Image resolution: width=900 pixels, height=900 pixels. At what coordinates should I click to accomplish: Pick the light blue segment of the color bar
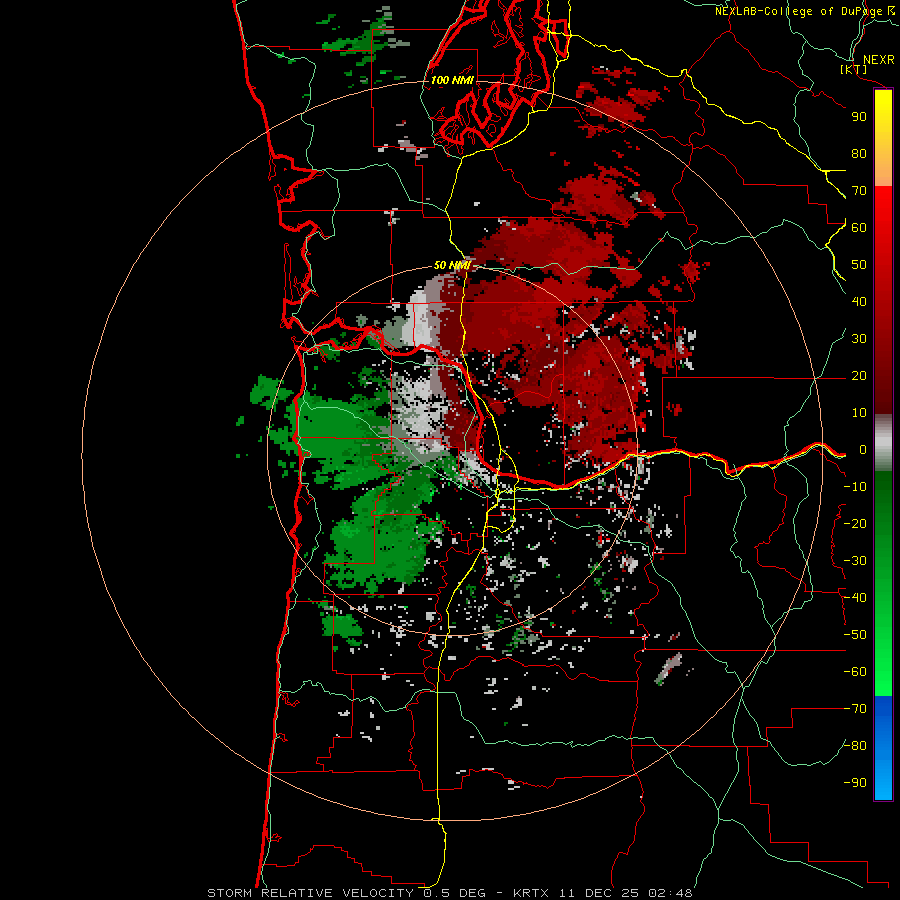pyautogui.click(x=883, y=775)
